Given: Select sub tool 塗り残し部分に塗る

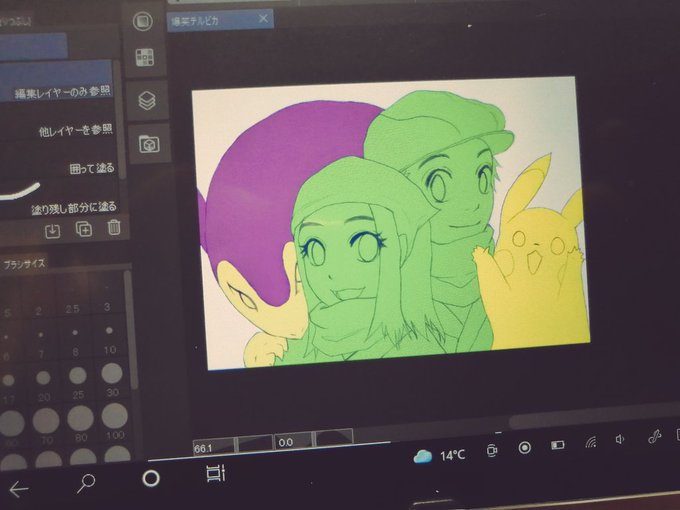Looking at the screenshot, I should (x=60, y=201).
